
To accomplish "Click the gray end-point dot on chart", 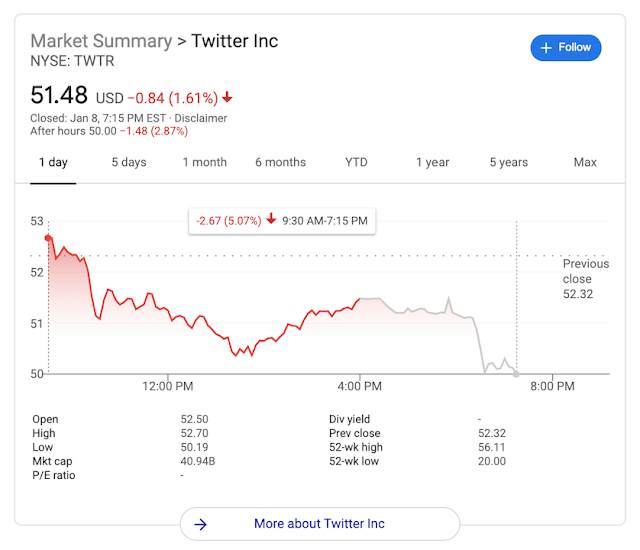I will point(516,373).
